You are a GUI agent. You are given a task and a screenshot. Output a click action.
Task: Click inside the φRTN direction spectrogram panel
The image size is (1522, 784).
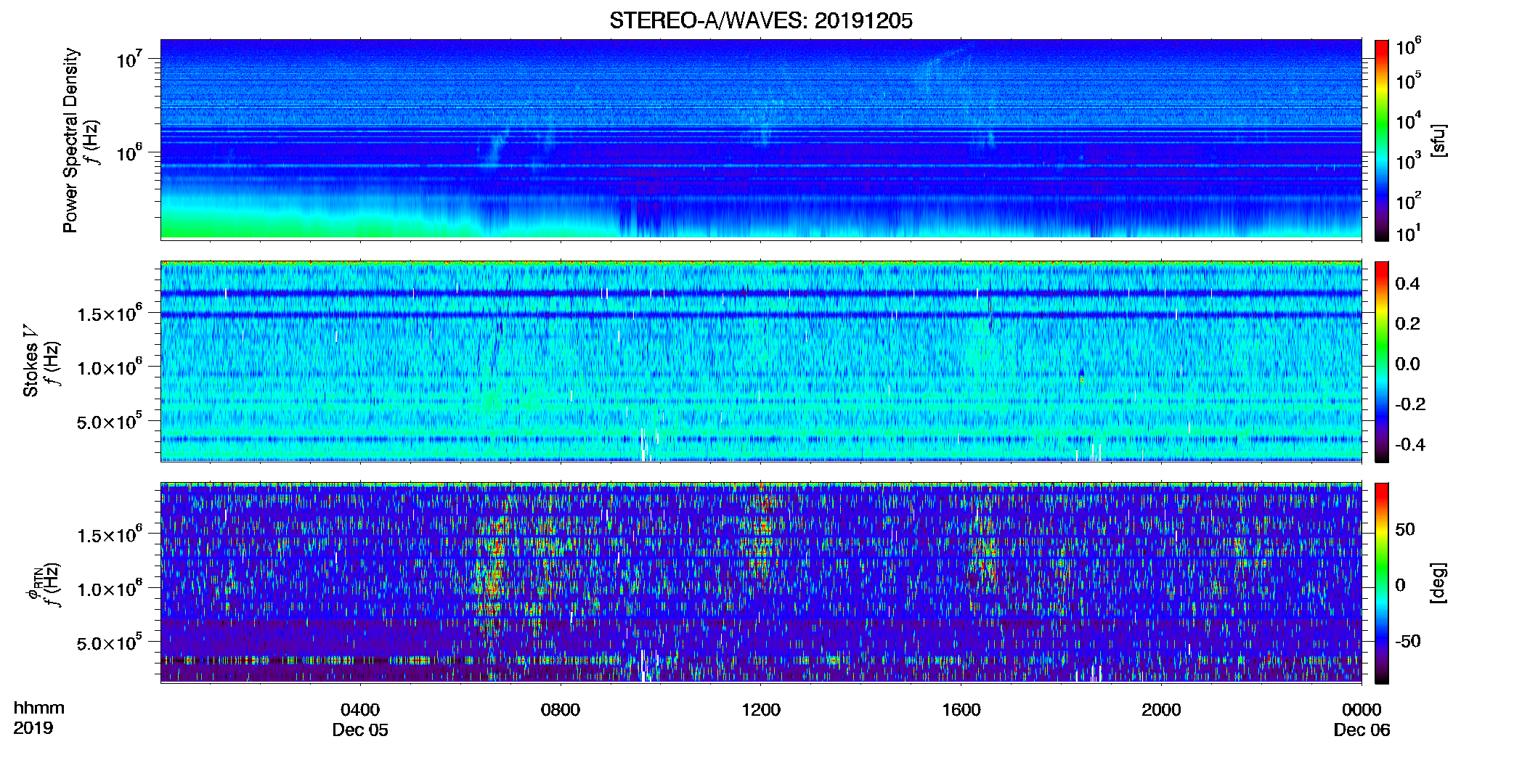[761, 583]
